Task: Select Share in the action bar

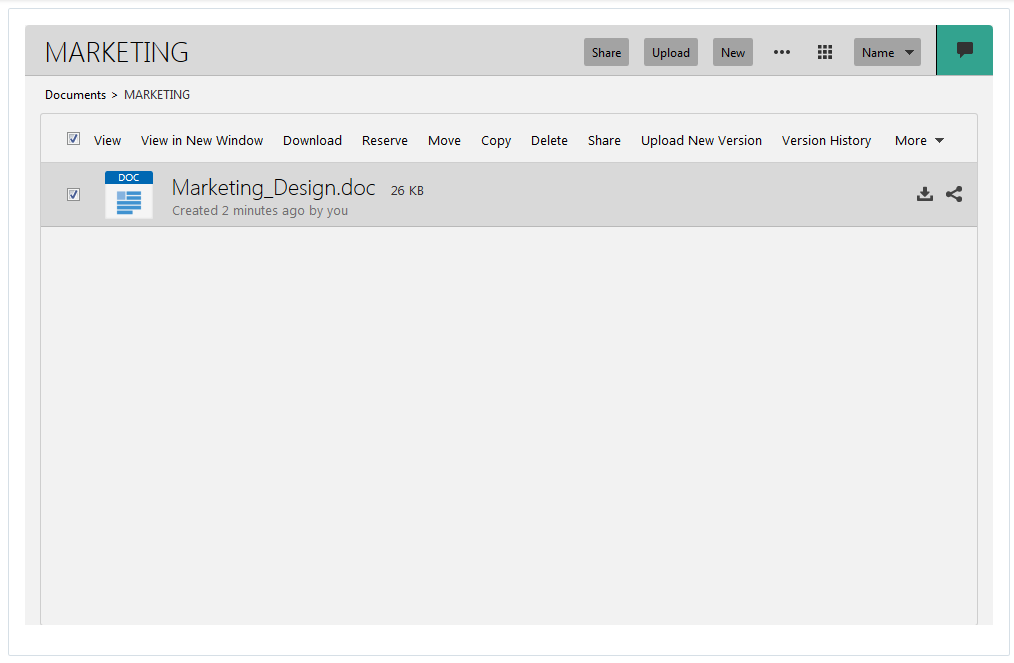Action: [604, 140]
